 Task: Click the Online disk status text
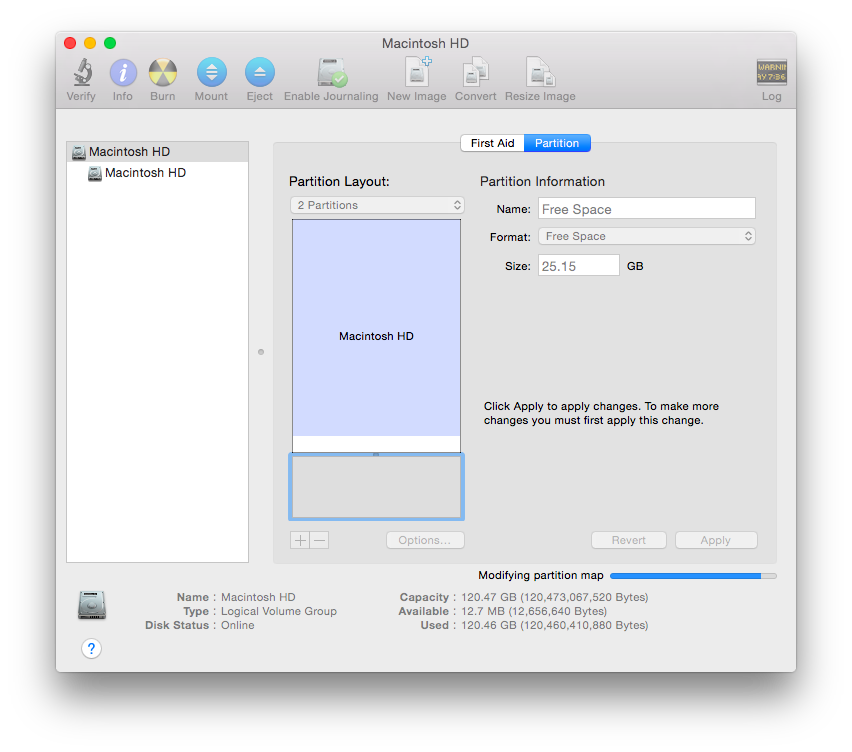click(237, 625)
